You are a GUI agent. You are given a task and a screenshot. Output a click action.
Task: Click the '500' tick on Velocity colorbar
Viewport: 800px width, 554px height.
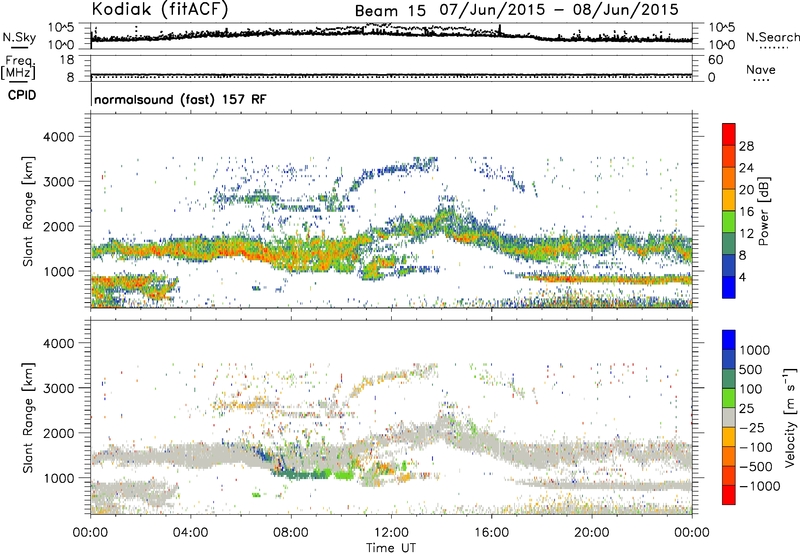(751, 369)
